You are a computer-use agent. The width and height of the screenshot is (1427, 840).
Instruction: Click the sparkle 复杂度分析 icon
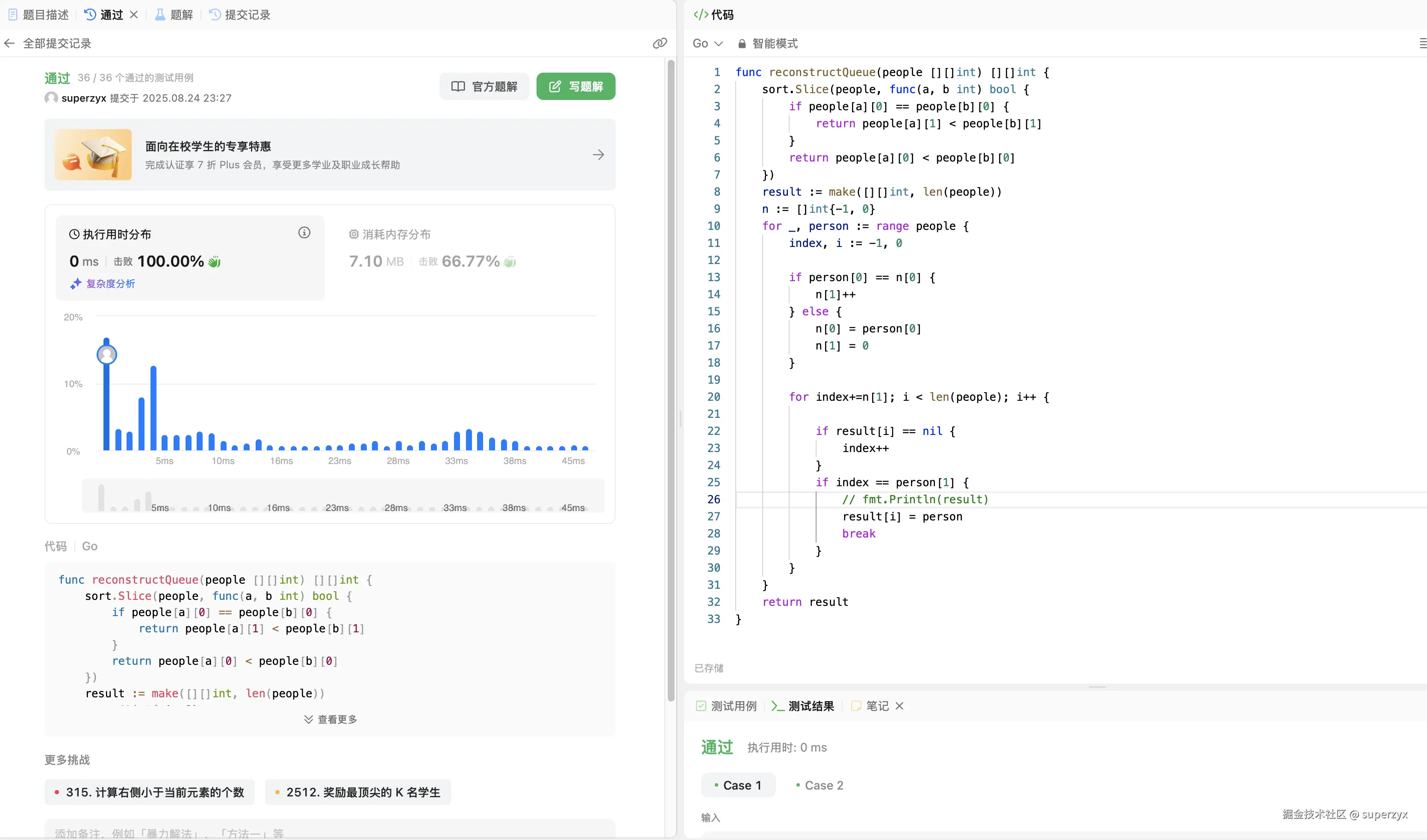(x=76, y=284)
